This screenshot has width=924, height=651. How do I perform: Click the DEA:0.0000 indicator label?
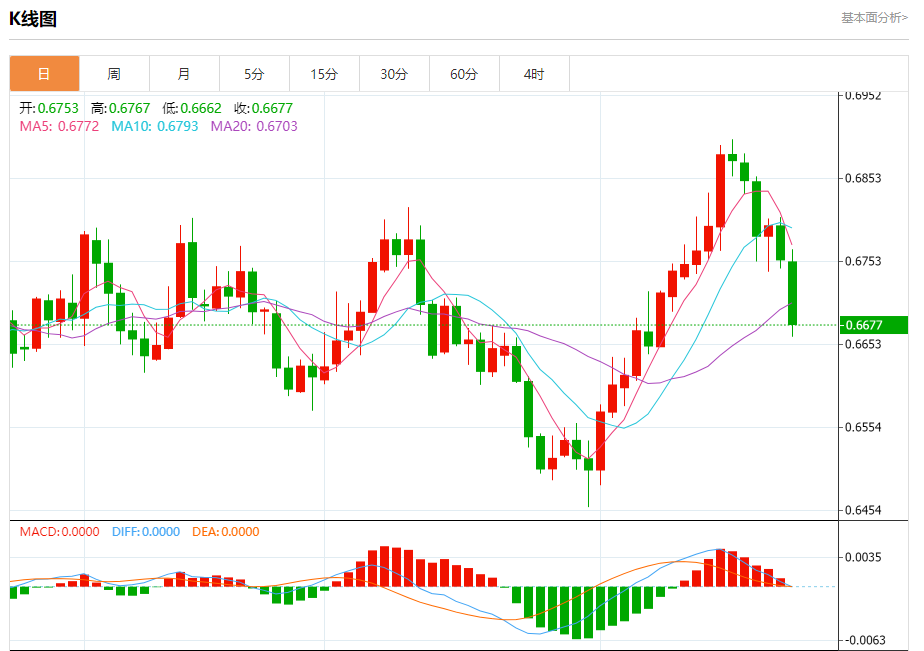point(226,531)
